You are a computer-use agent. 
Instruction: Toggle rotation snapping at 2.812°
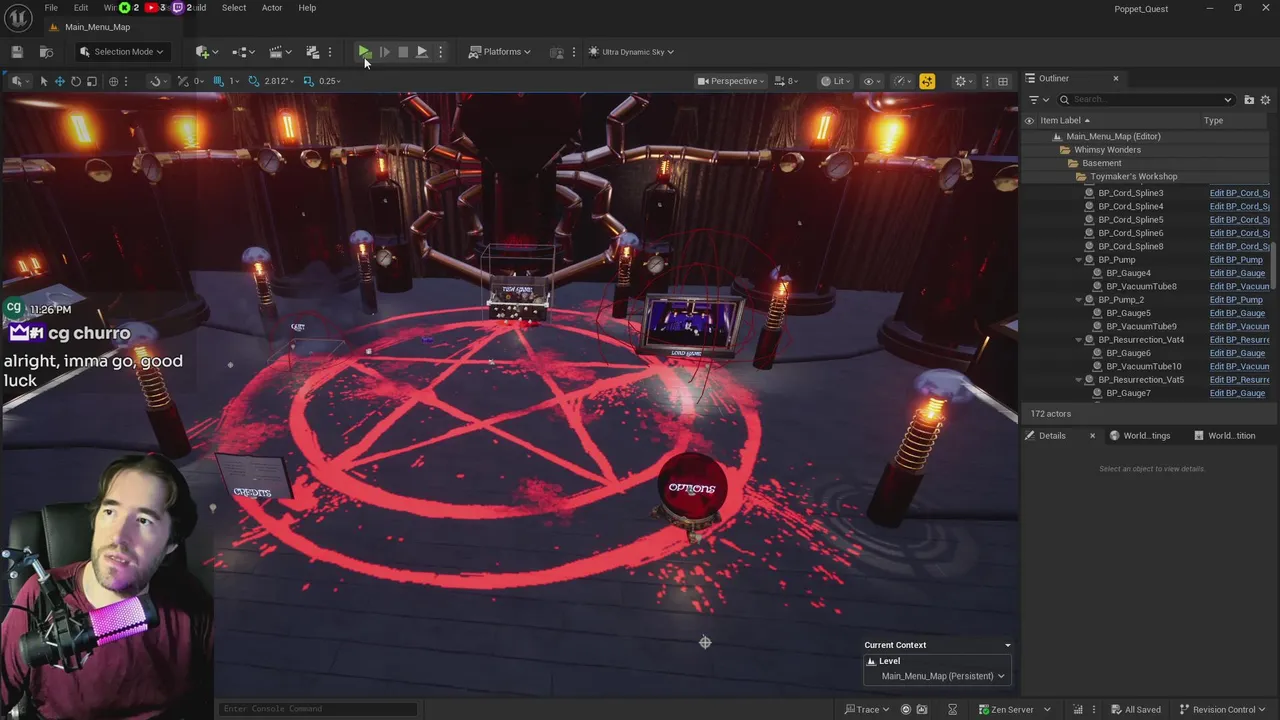254,81
